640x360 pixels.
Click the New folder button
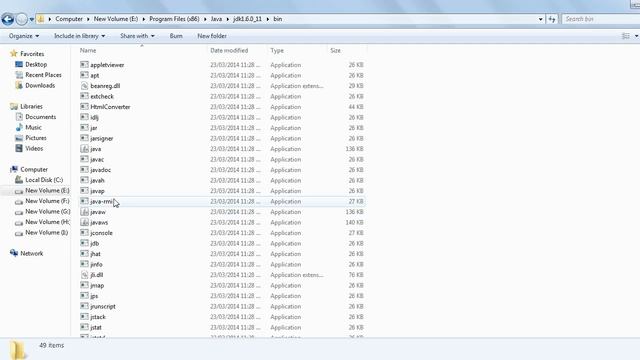(x=212, y=36)
